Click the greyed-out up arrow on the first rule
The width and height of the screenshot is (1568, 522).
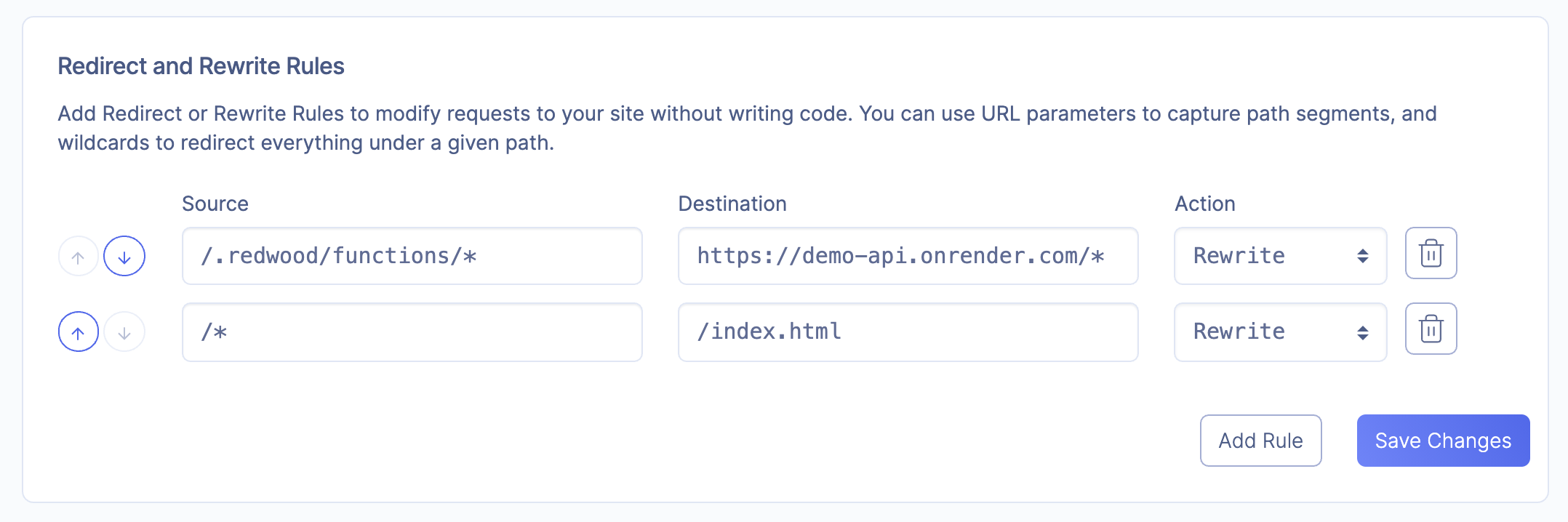point(79,257)
